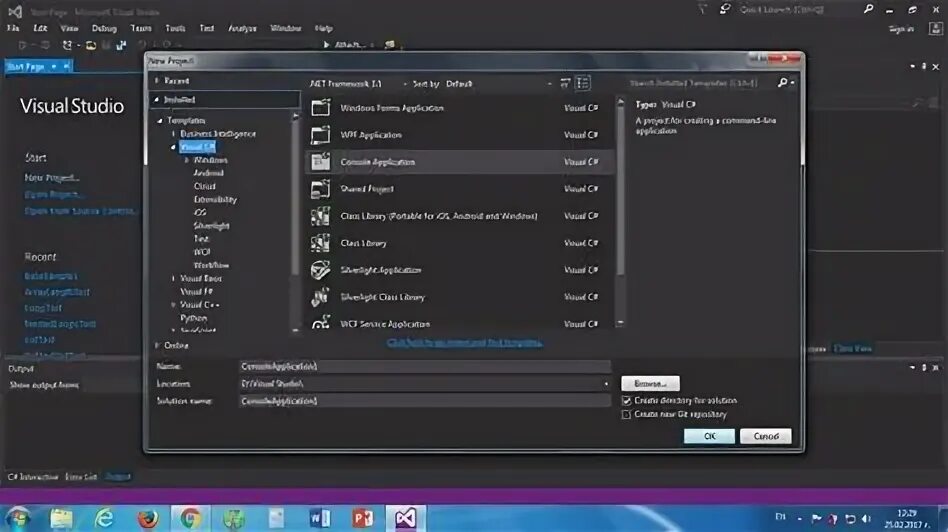Open the Edit menu

41,28
